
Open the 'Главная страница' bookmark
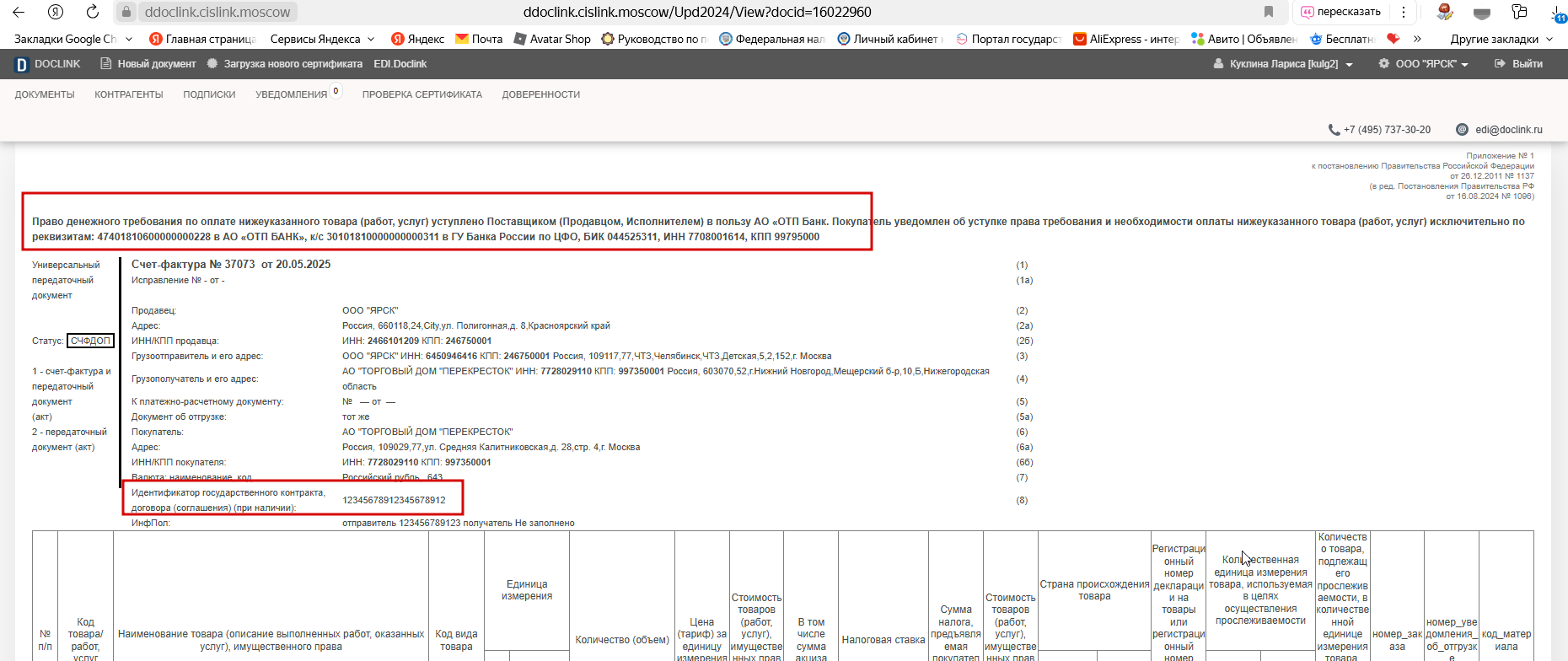(x=202, y=39)
